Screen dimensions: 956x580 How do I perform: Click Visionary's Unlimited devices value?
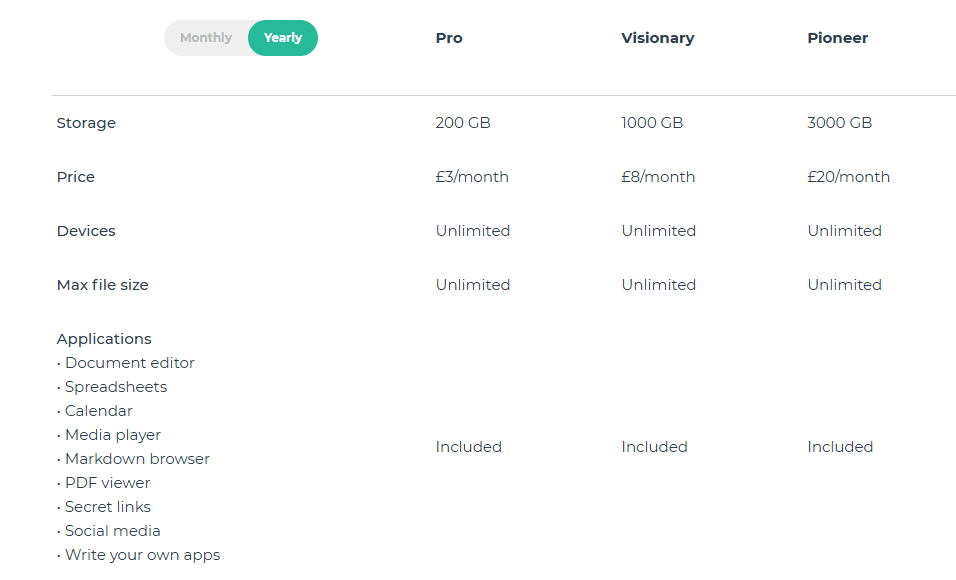coord(658,231)
